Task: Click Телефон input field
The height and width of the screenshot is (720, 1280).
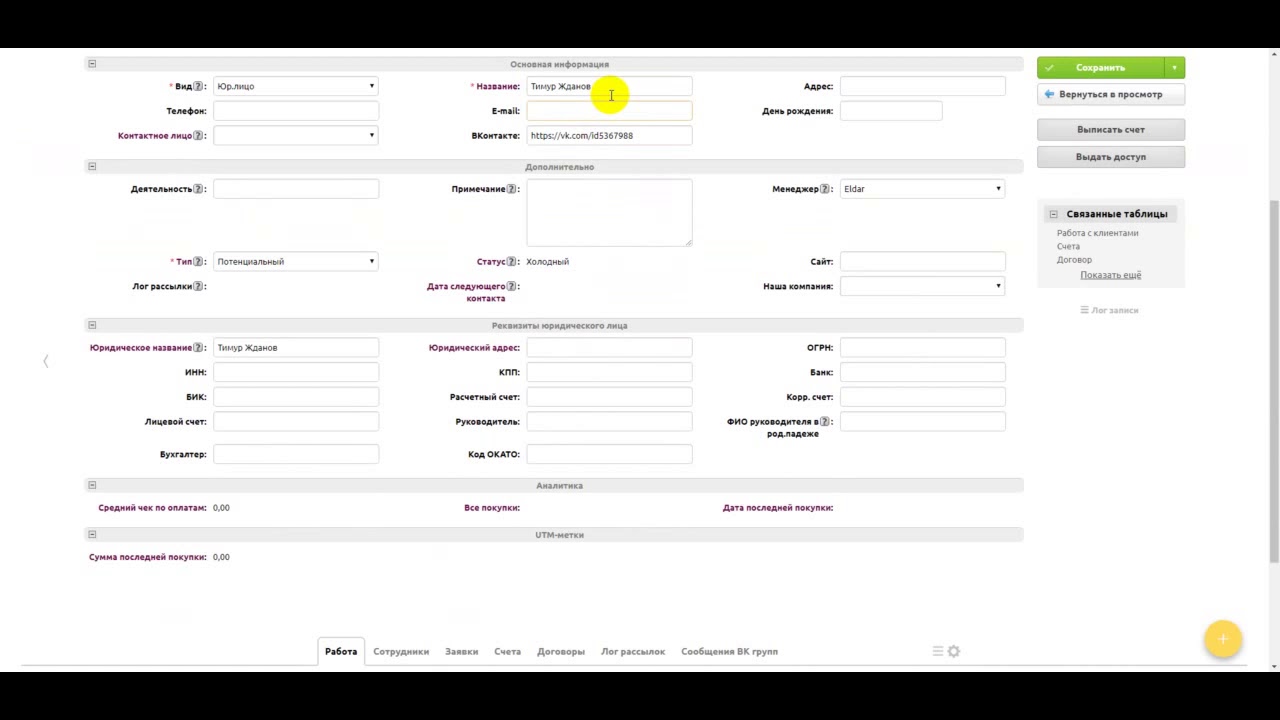Action: 296,111
